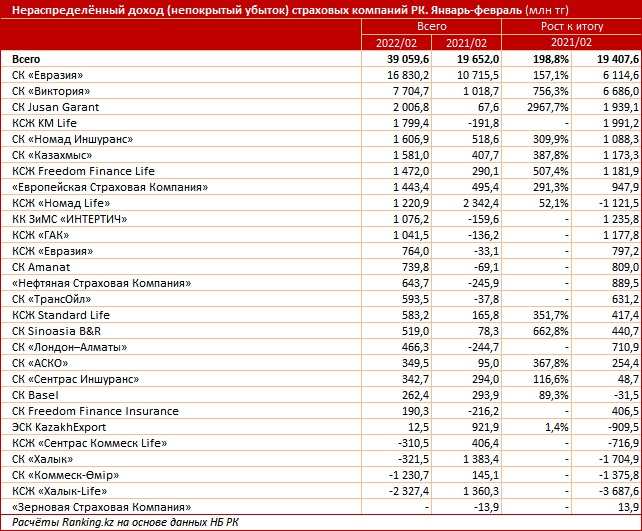Click the row label СК «ТрансОйл»
642x531 pixels.
(x=52, y=299)
